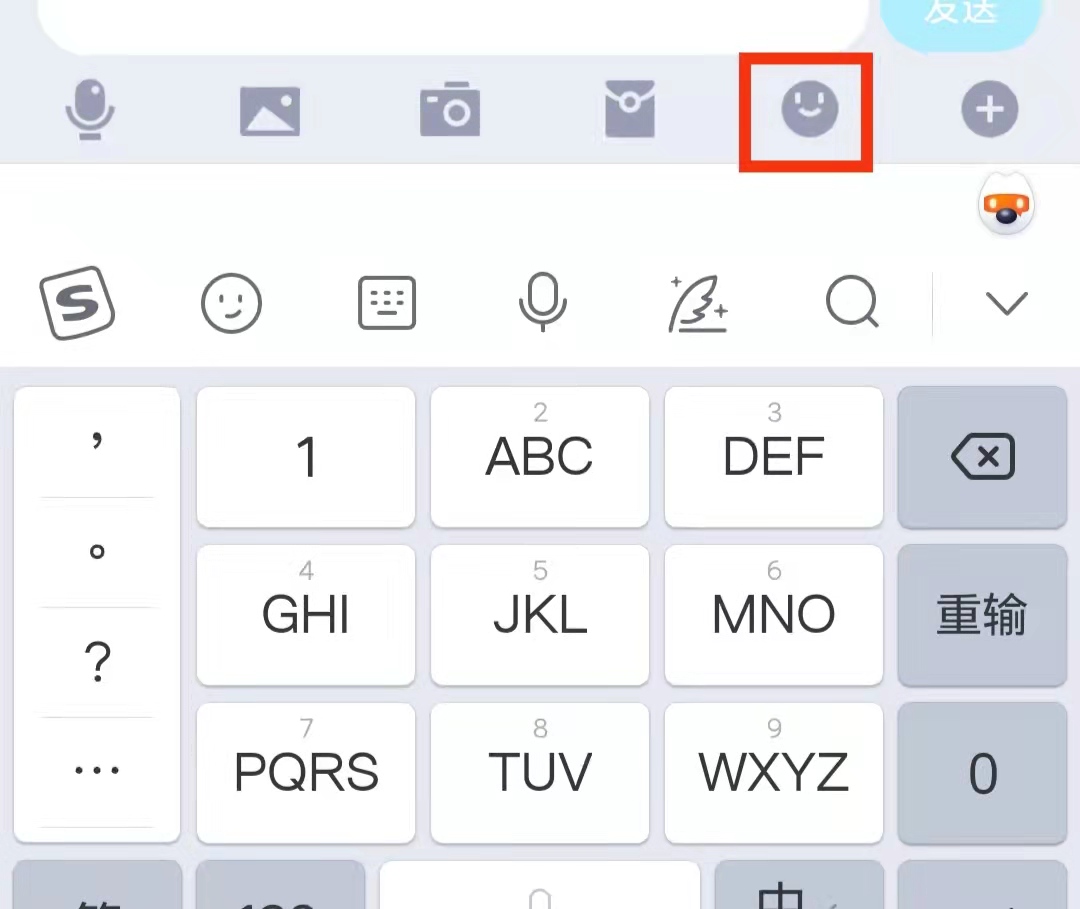Image resolution: width=1080 pixels, height=909 pixels.
Task: Tap the MNO key
Action: click(x=773, y=615)
